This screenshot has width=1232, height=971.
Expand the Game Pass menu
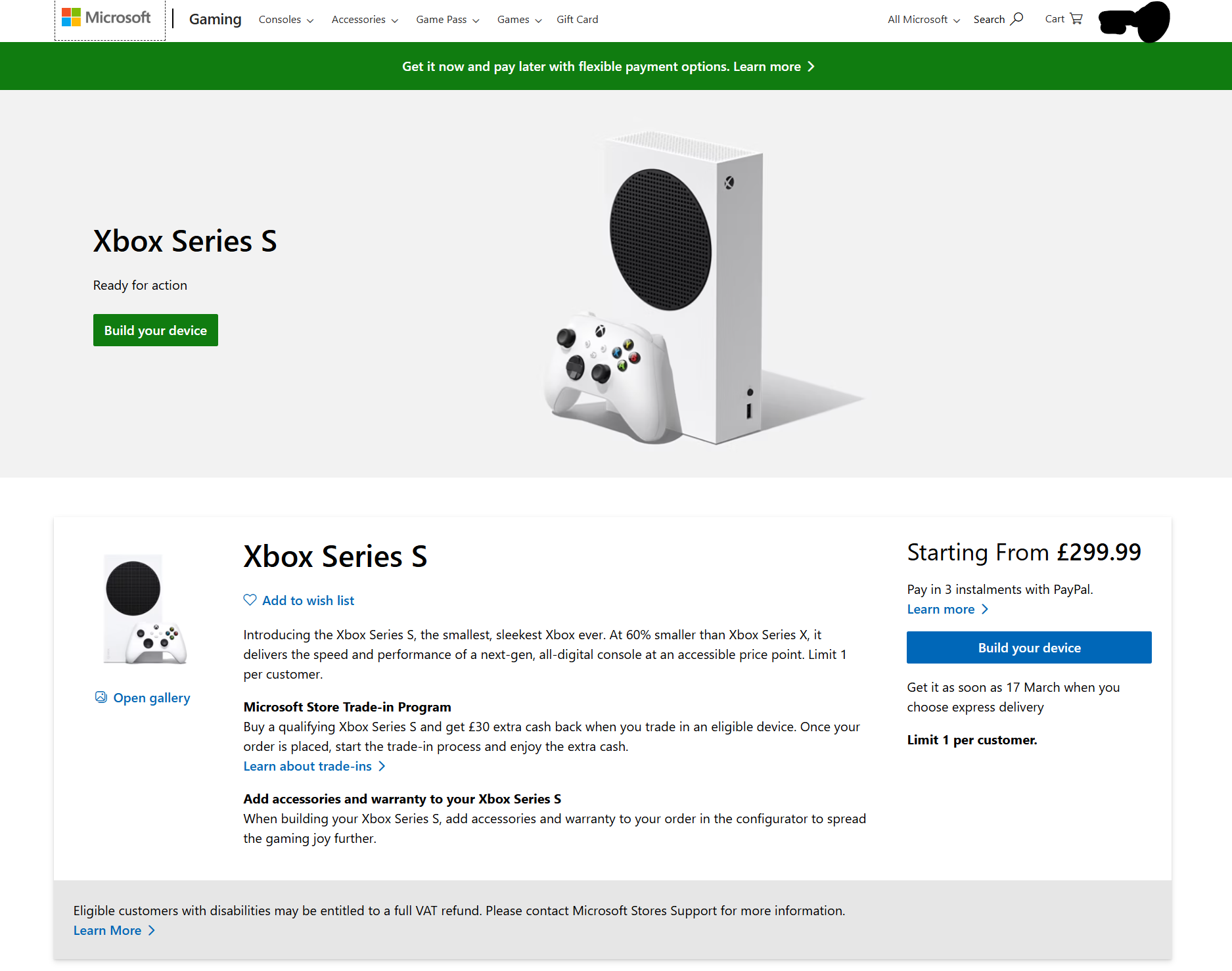pos(447,20)
